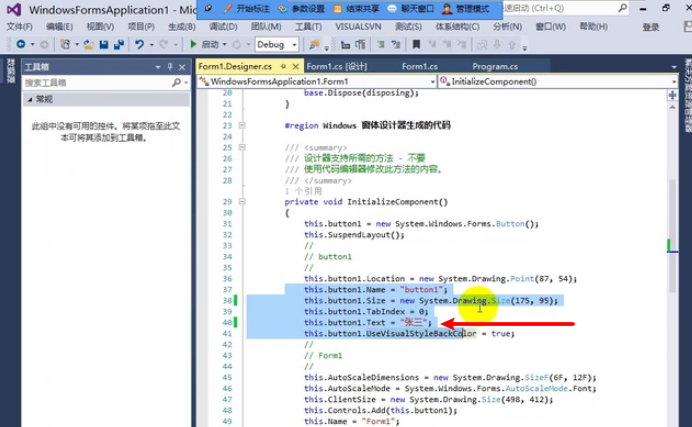Open the 文件(F) menu
Viewport: 692px width, 427px height.
click(19, 27)
